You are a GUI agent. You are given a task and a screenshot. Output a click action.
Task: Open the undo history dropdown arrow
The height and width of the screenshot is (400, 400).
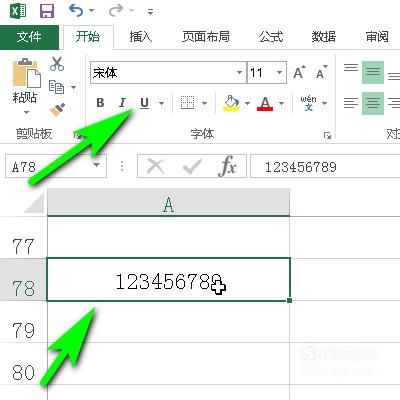(91, 11)
